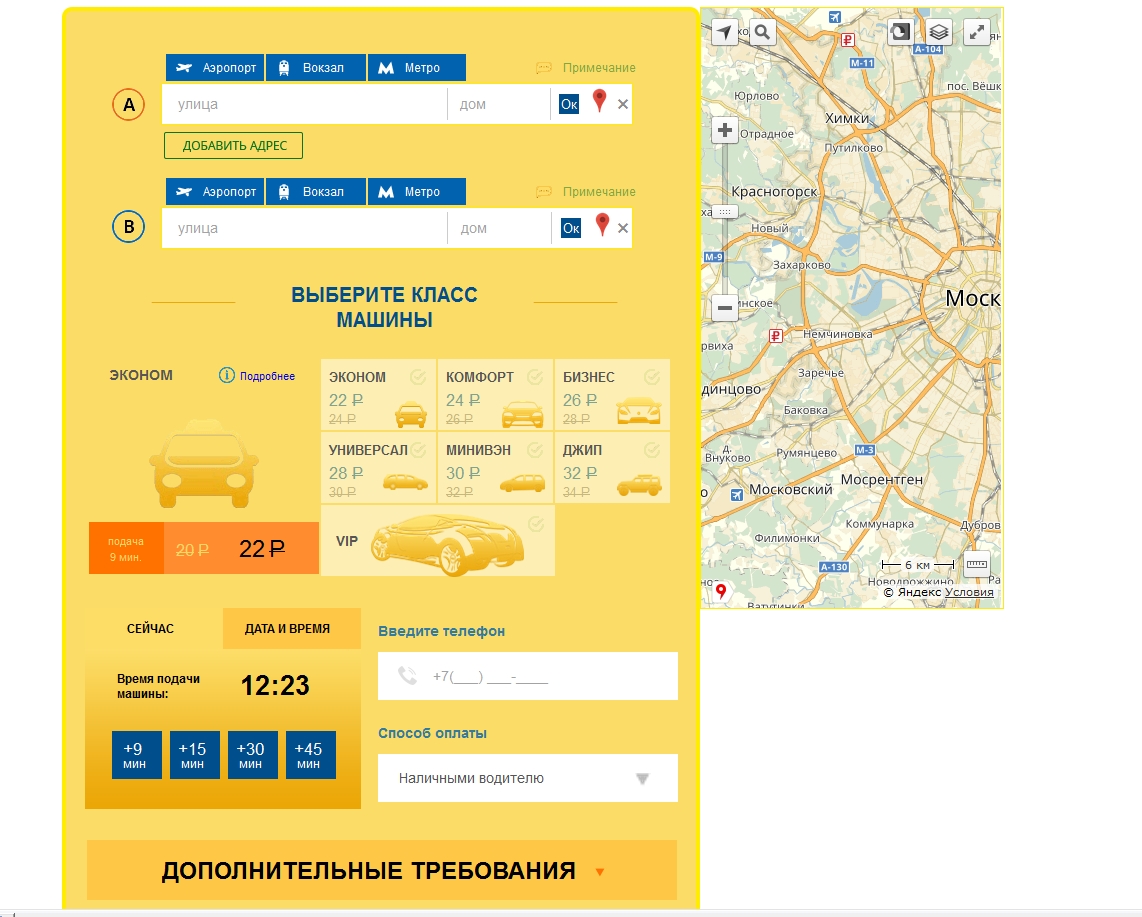Add +9 мин to pickup time
Screen dimensions: 1142x917
(137, 755)
